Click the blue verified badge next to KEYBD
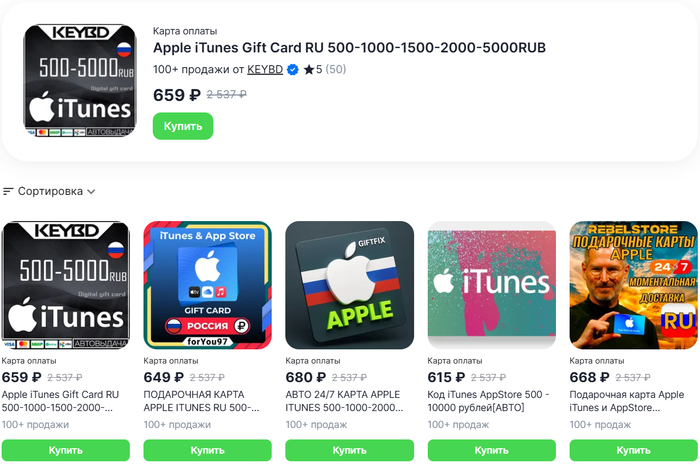700x464 pixels. [x=292, y=70]
